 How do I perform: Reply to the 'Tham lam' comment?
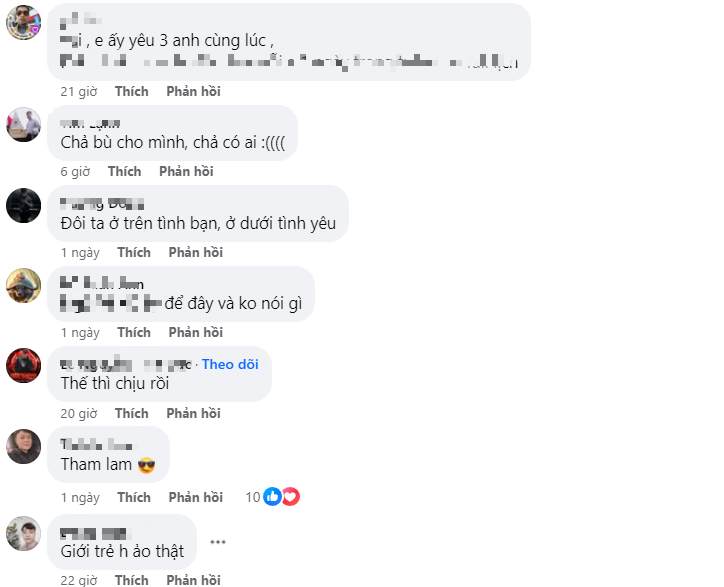point(195,497)
